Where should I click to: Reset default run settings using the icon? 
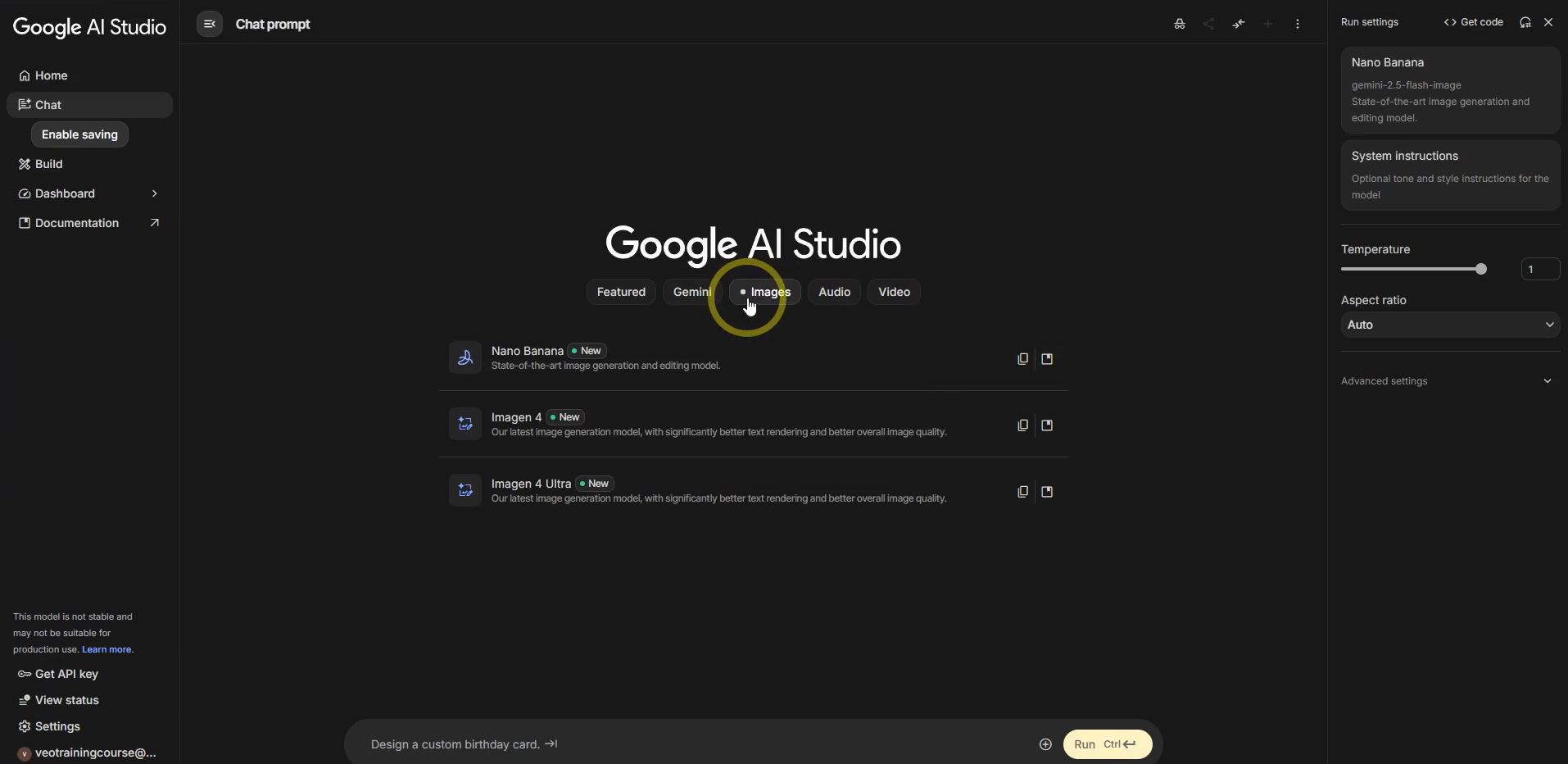(1525, 22)
